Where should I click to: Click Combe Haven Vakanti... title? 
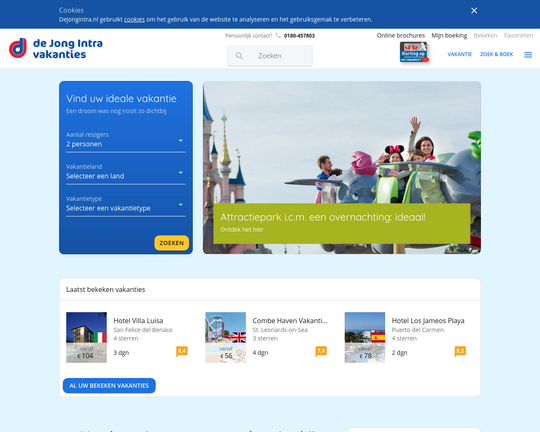tap(290, 321)
